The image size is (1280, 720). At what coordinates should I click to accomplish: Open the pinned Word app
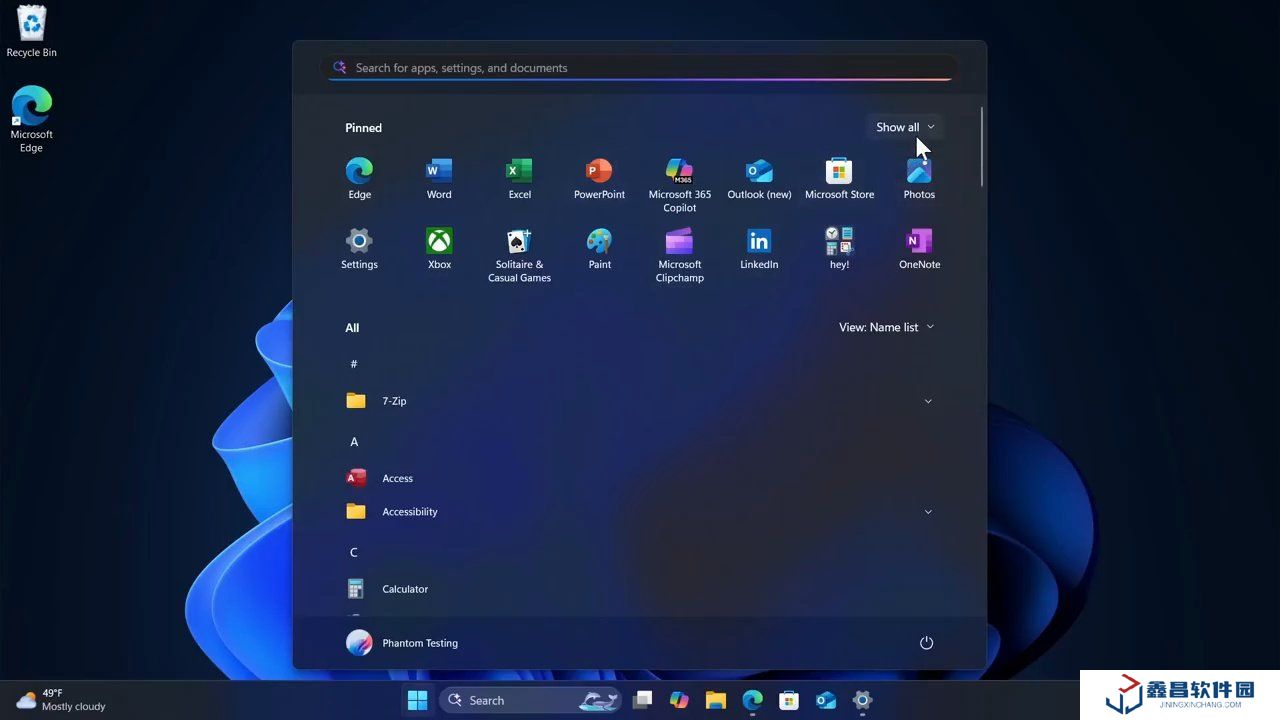439,178
